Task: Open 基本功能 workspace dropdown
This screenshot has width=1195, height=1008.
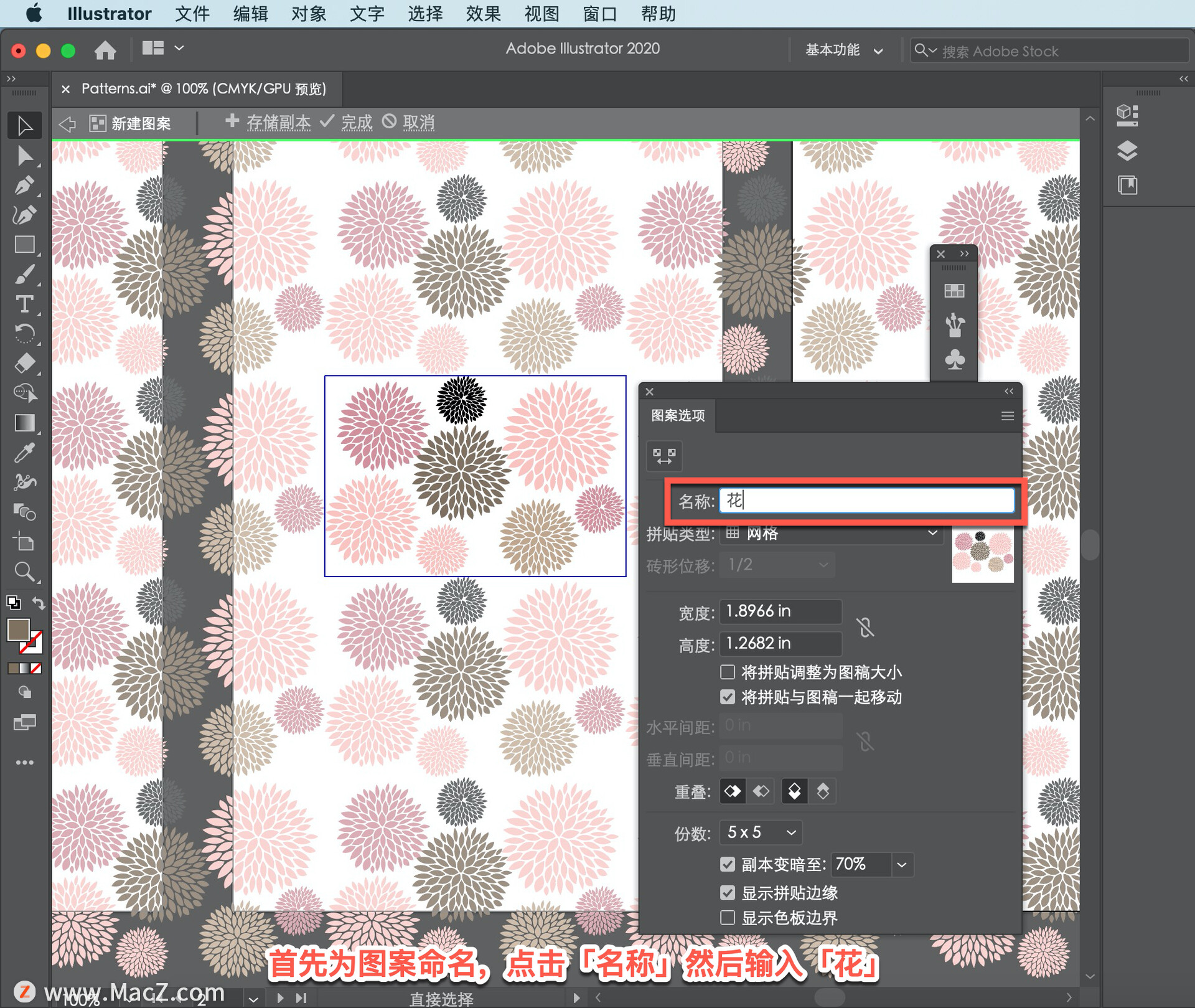Action: click(x=844, y=50)
